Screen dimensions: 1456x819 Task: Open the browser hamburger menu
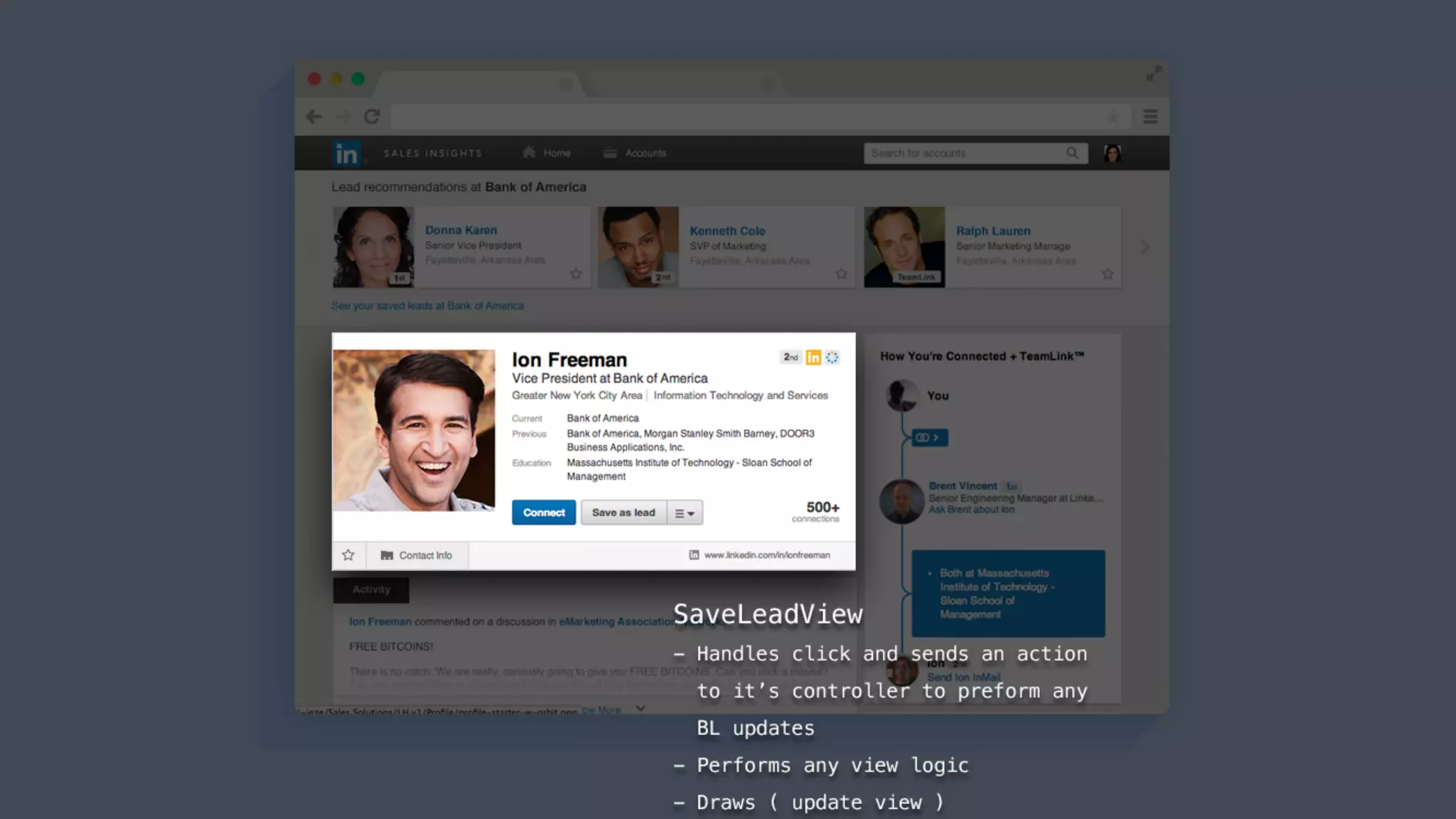click(x=1150, y=117)
